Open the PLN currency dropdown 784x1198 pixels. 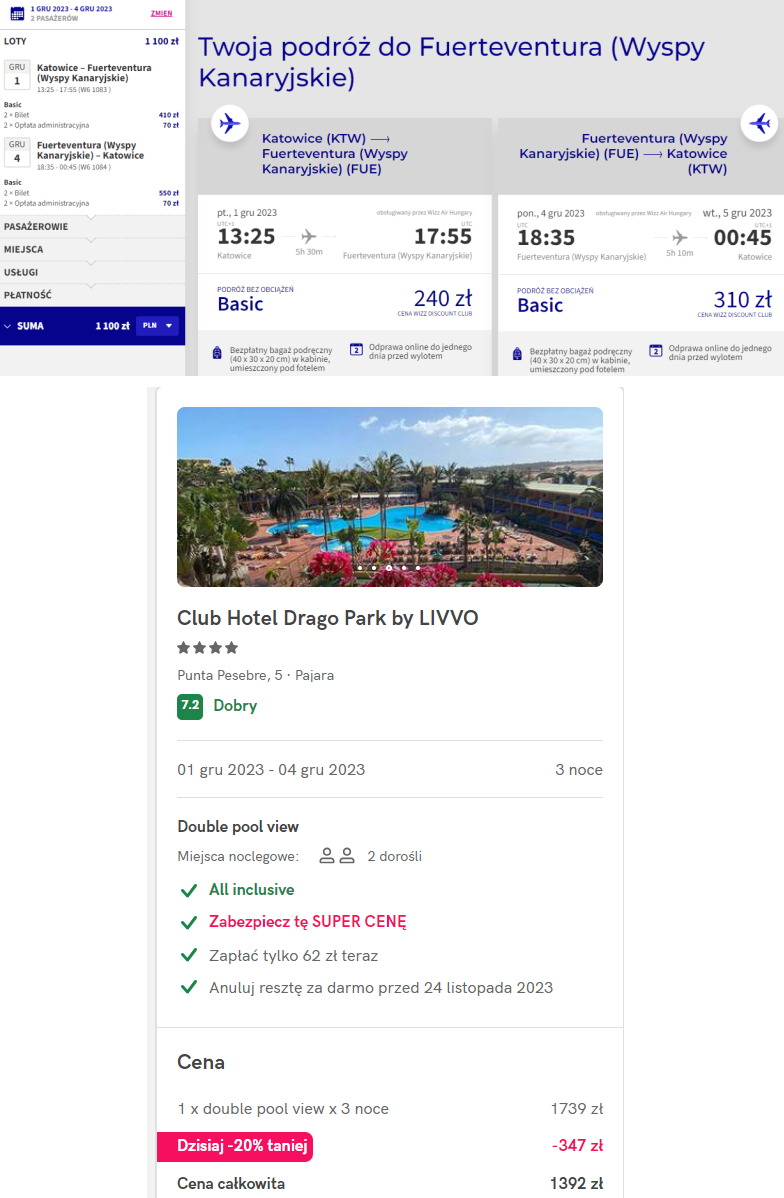coord(157,325)
